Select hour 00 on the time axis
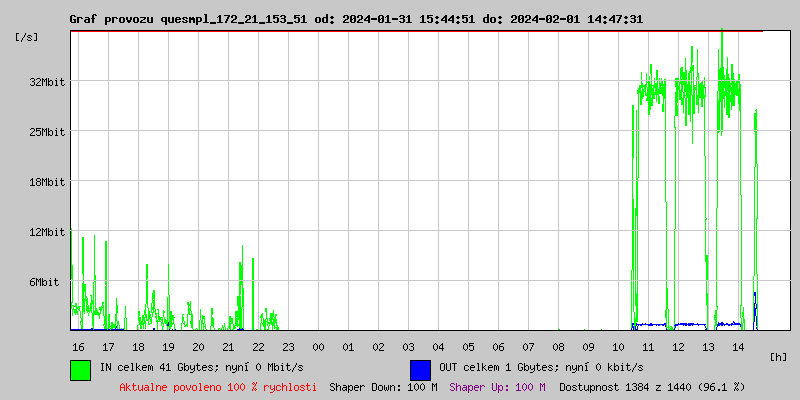 point(318,346)
